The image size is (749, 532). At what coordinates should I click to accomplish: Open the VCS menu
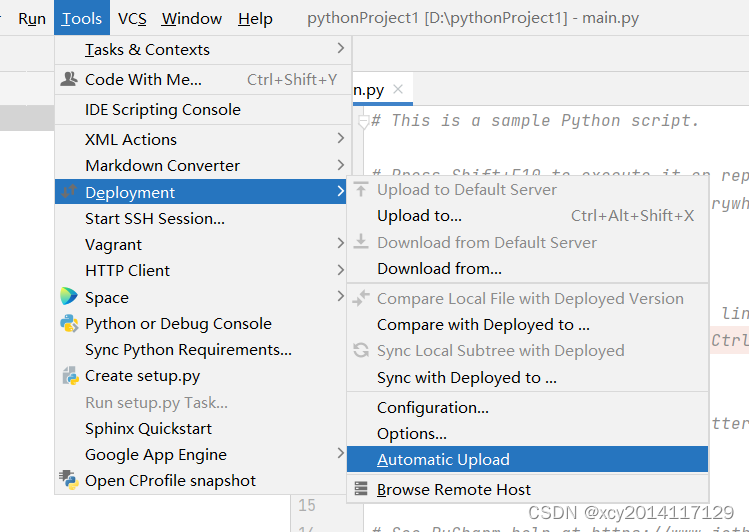tap(131, 18)
